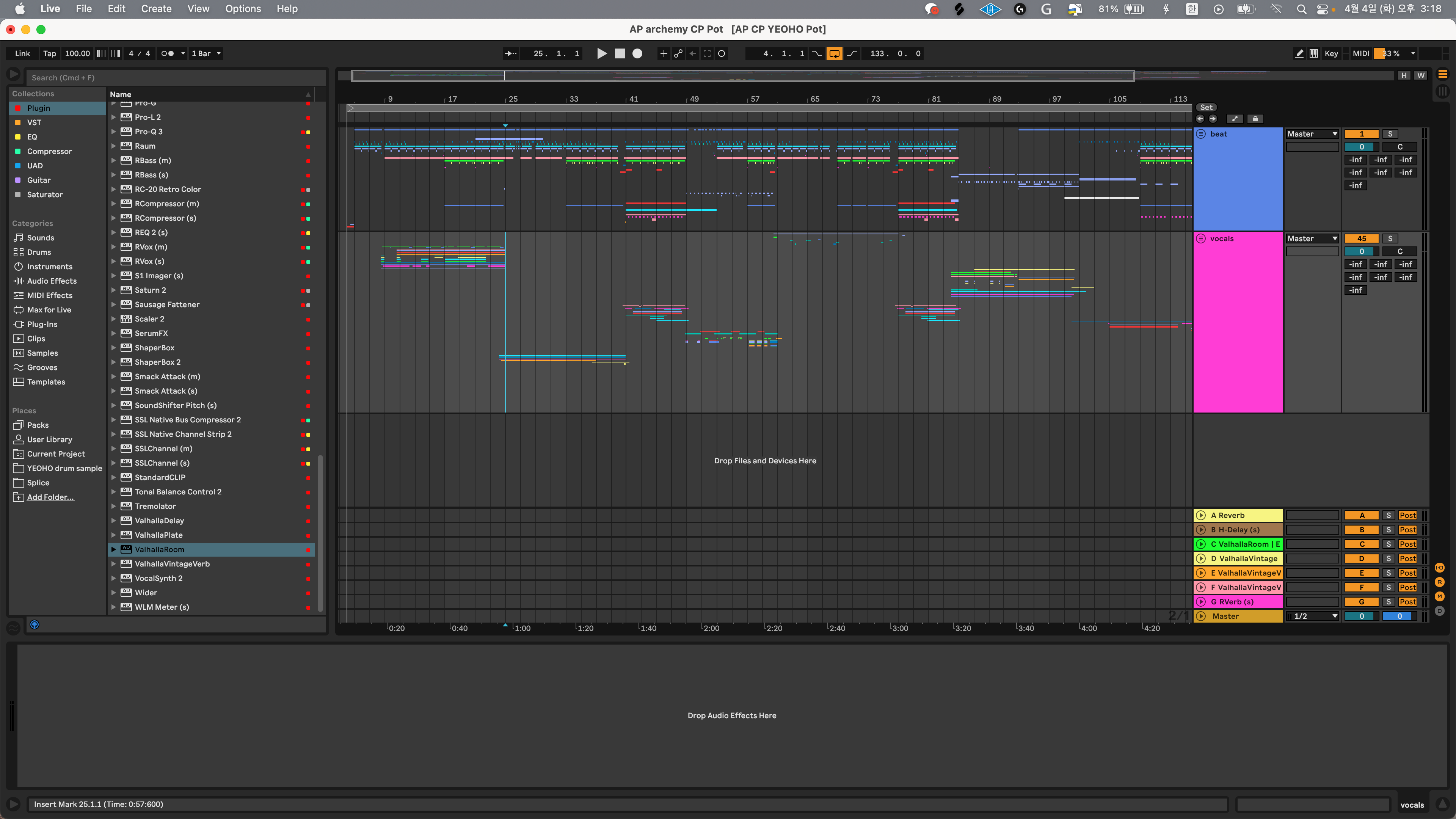1456x819 pixels.
Task: Click the tempo field 100.00
Action: tap(77, 54)
